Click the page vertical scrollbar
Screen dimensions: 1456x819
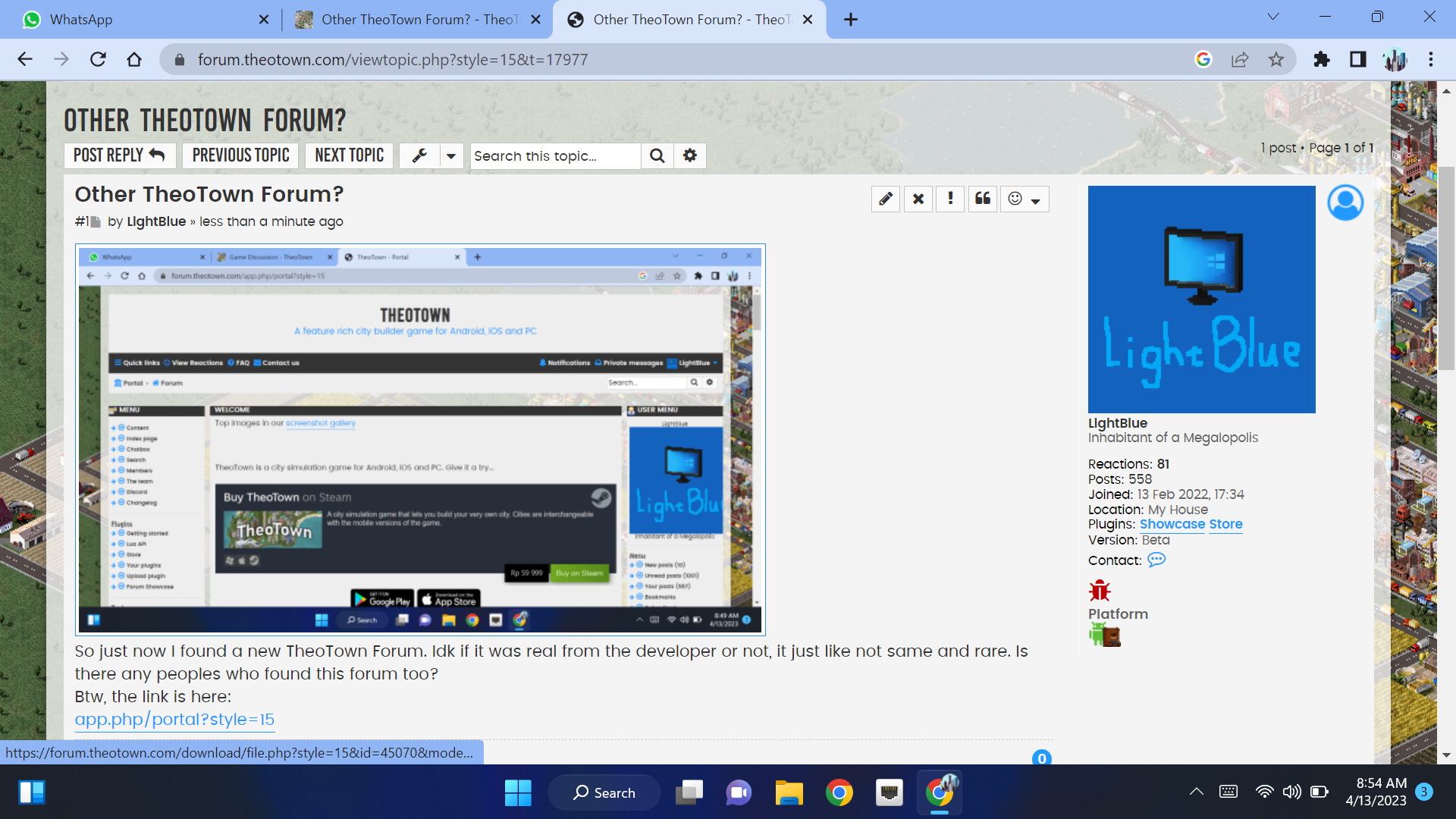click(x=1446, y=269)
